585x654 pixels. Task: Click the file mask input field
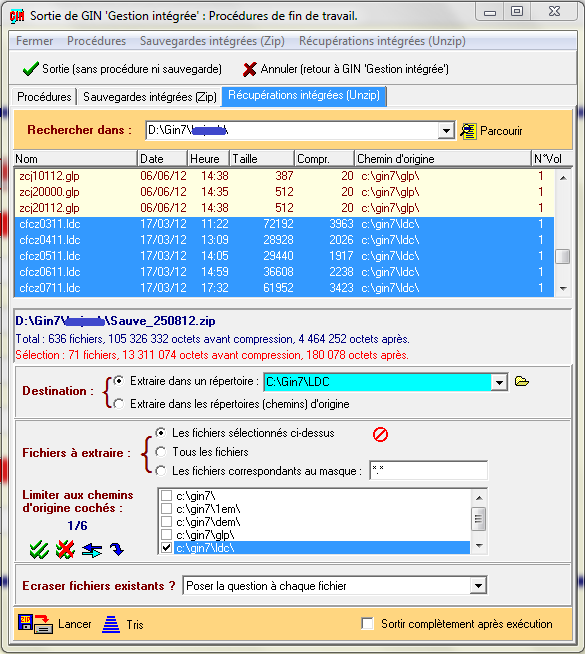[429, 470]
